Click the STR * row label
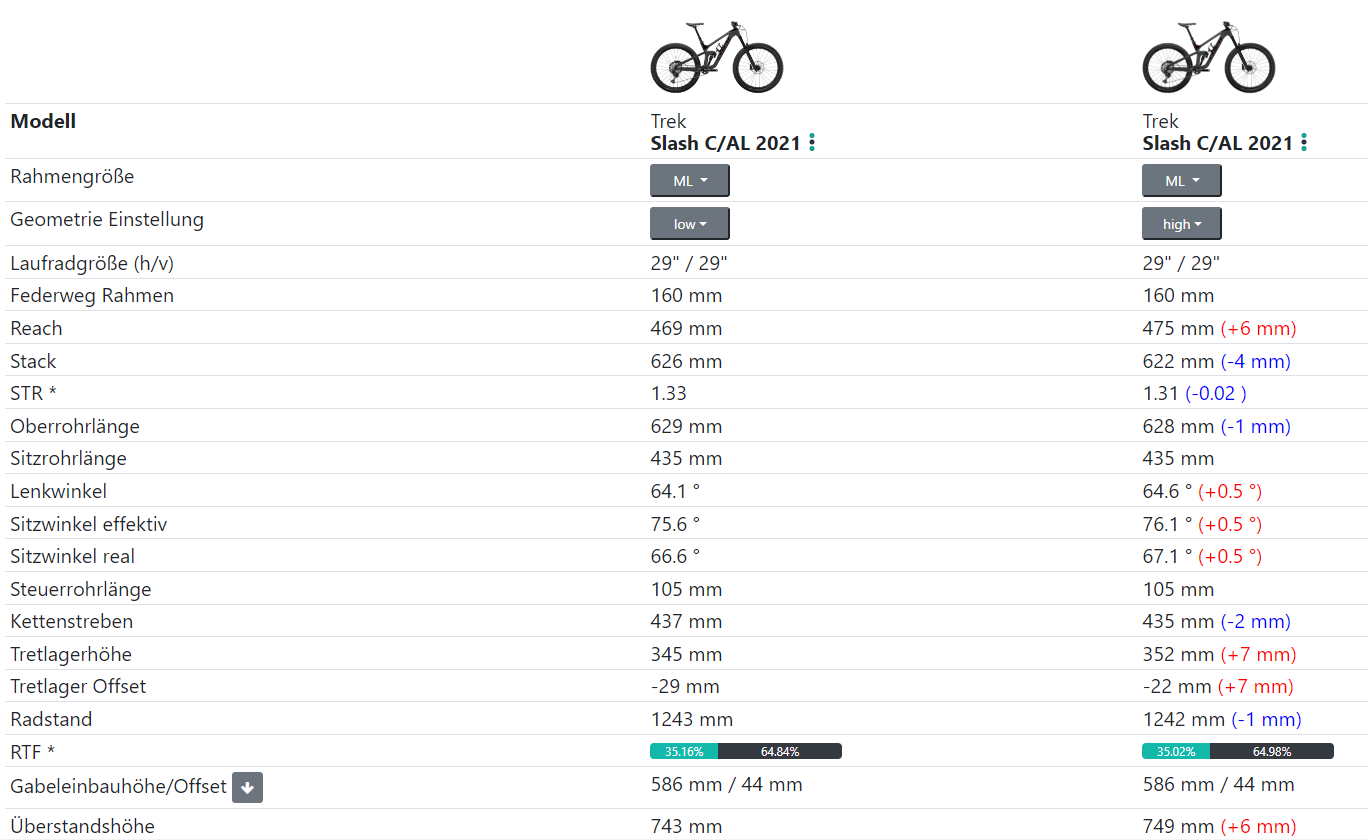 pyautogui.click(x=33, y=393)
